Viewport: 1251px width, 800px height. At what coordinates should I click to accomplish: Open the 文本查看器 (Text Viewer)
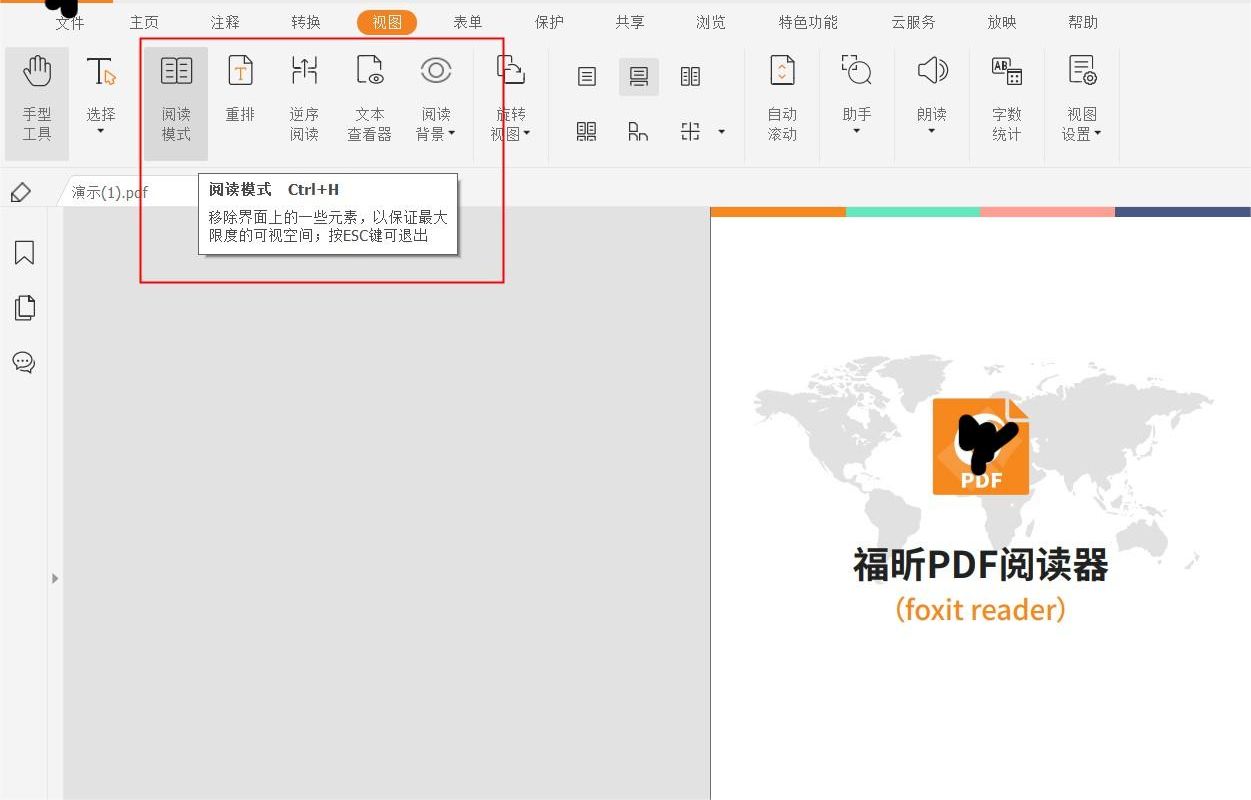click(369, 95)
